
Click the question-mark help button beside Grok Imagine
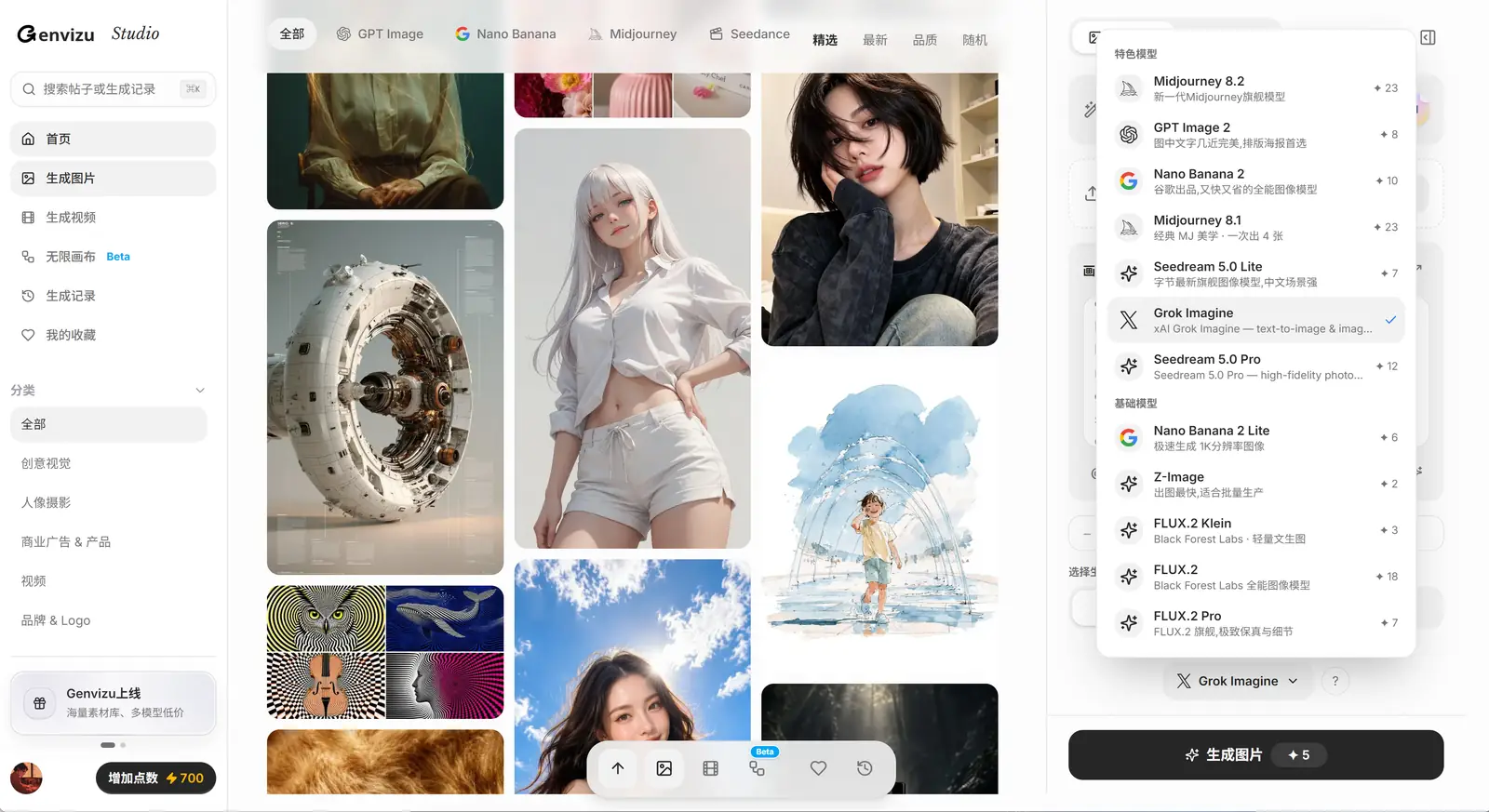(x=1335, y=681)
